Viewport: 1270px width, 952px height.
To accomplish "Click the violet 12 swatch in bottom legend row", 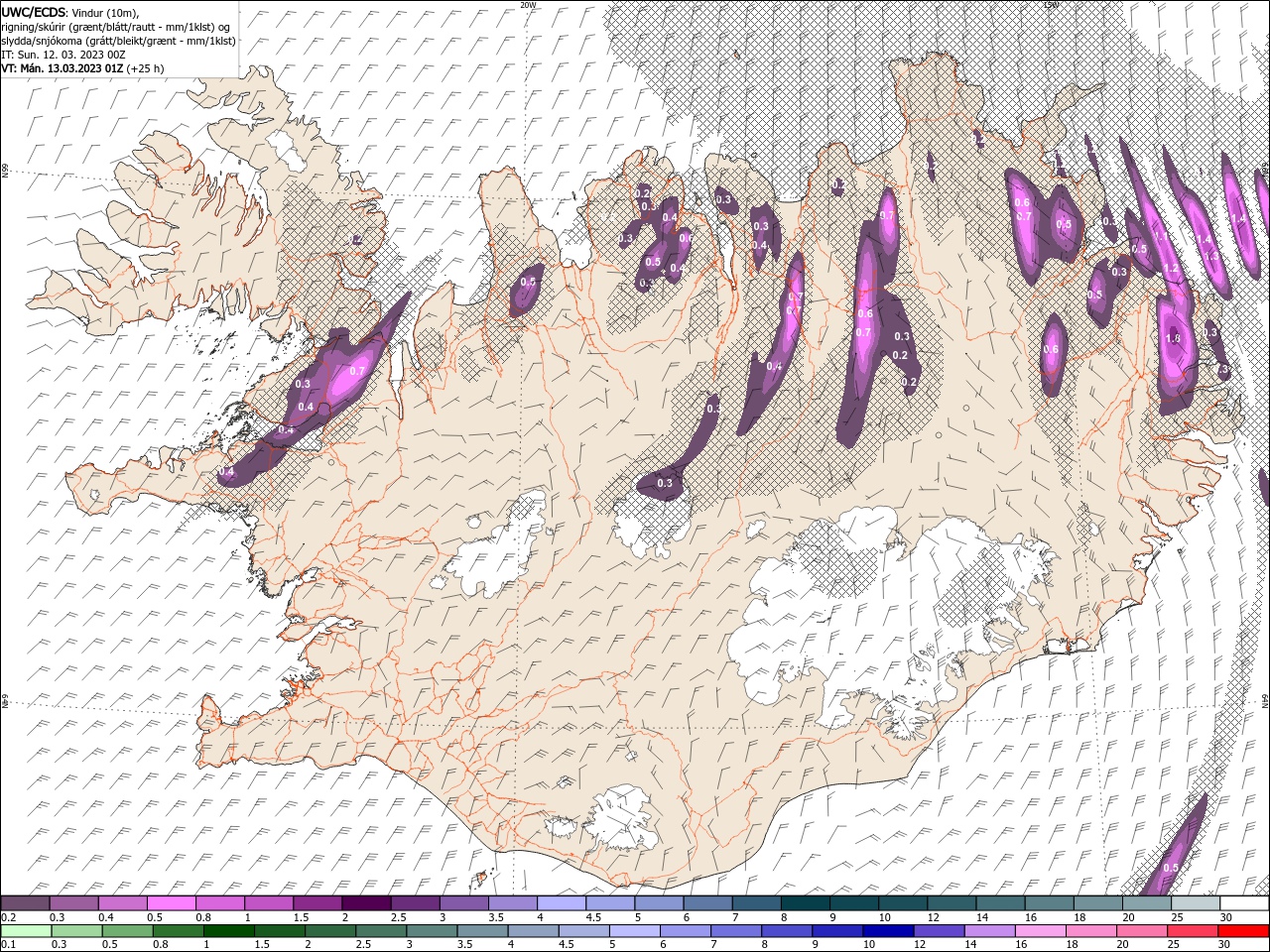I will click(939, 931).
